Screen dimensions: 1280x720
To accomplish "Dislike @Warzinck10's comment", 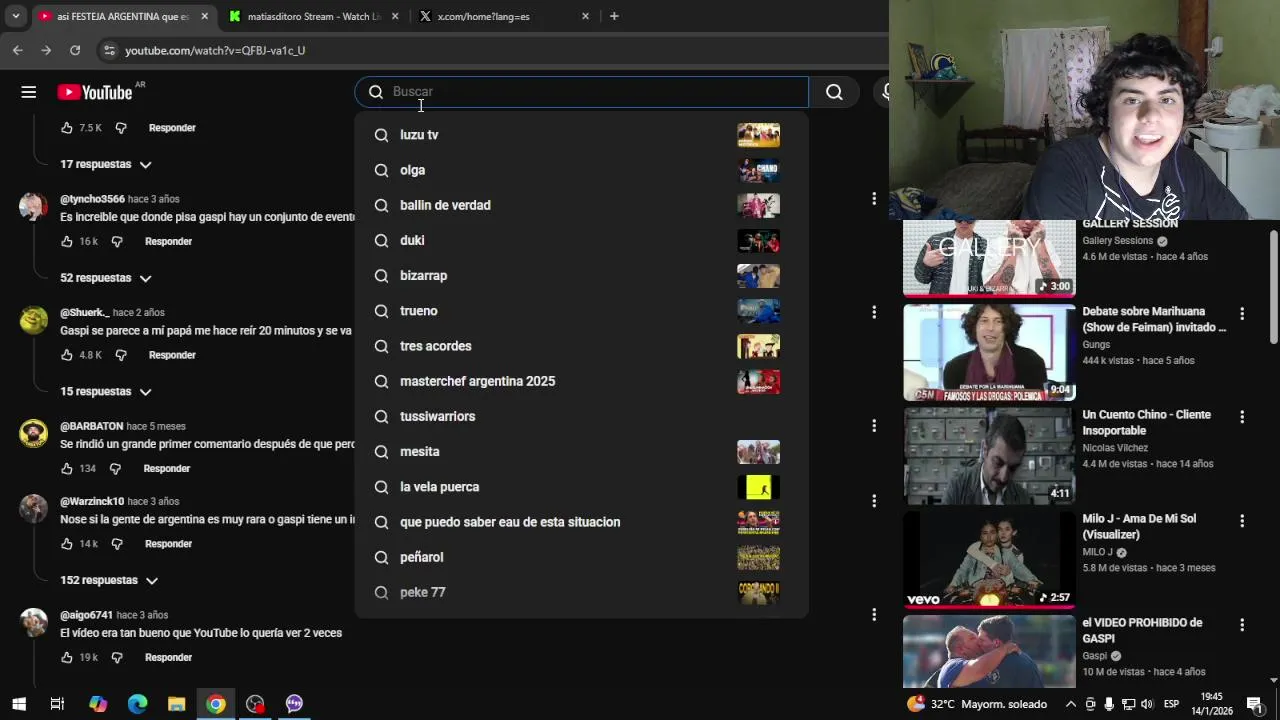I will [x=117, y=544].
